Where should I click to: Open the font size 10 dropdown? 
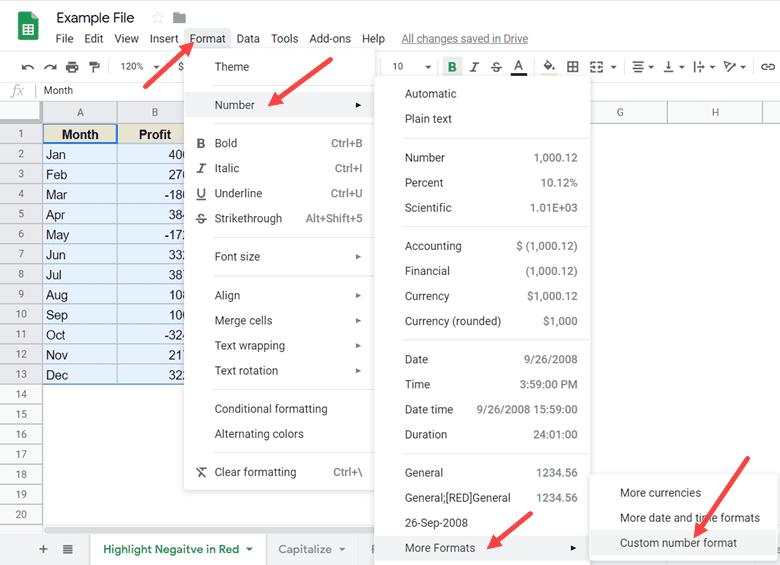(x=411, y=67)
